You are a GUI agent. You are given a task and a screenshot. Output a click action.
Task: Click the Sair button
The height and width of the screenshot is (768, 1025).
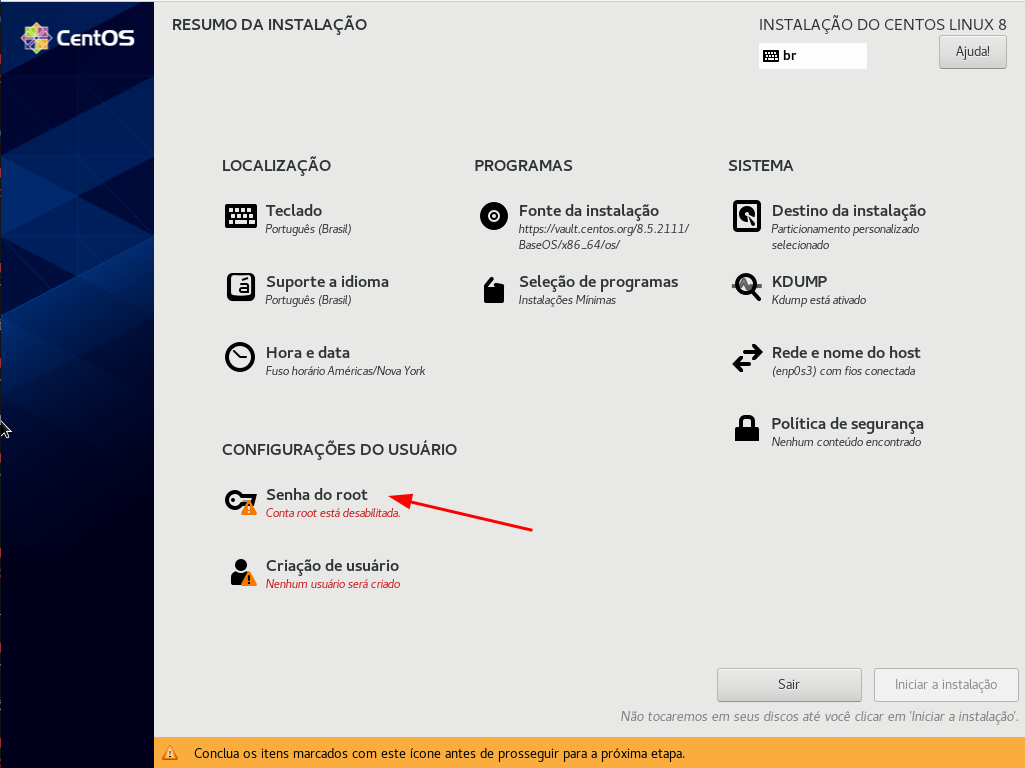click(788, 684)
